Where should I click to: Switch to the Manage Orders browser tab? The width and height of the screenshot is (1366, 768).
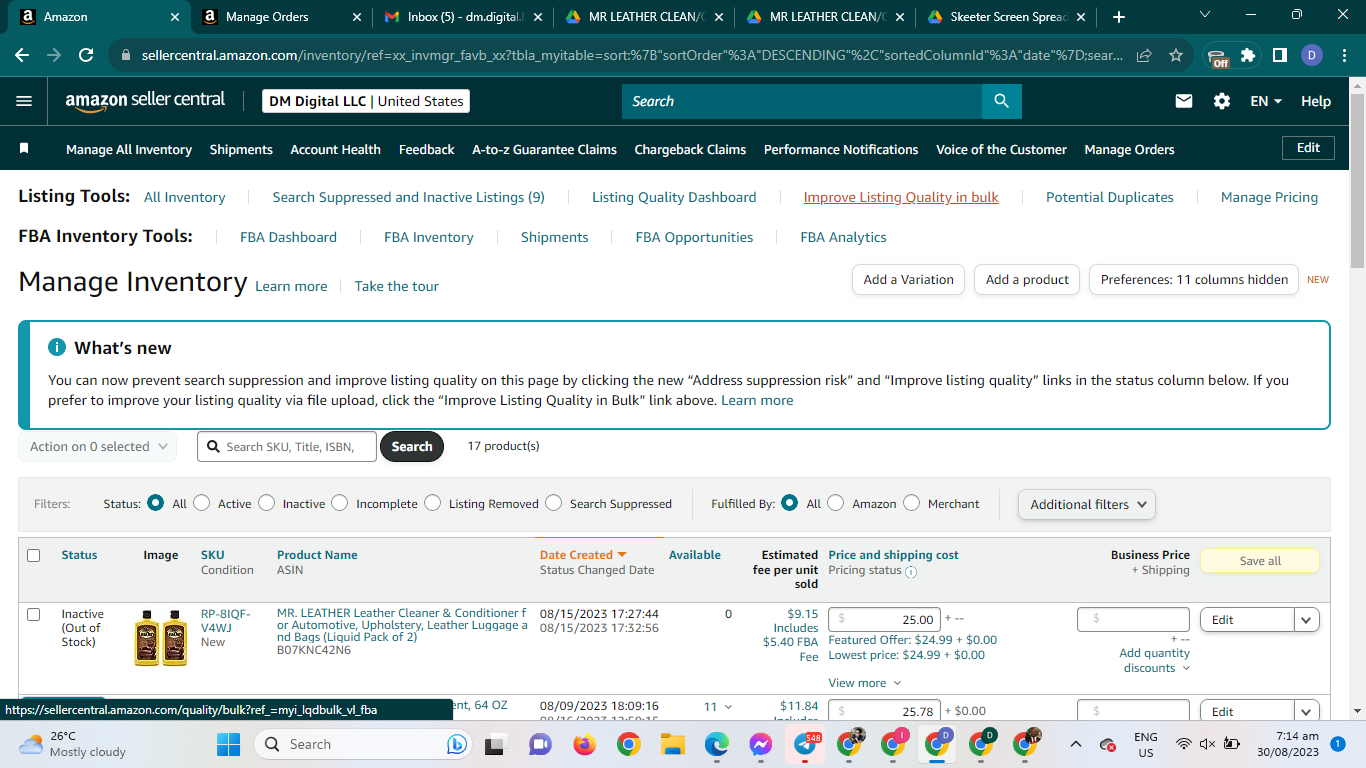click(x=282, y=17)
